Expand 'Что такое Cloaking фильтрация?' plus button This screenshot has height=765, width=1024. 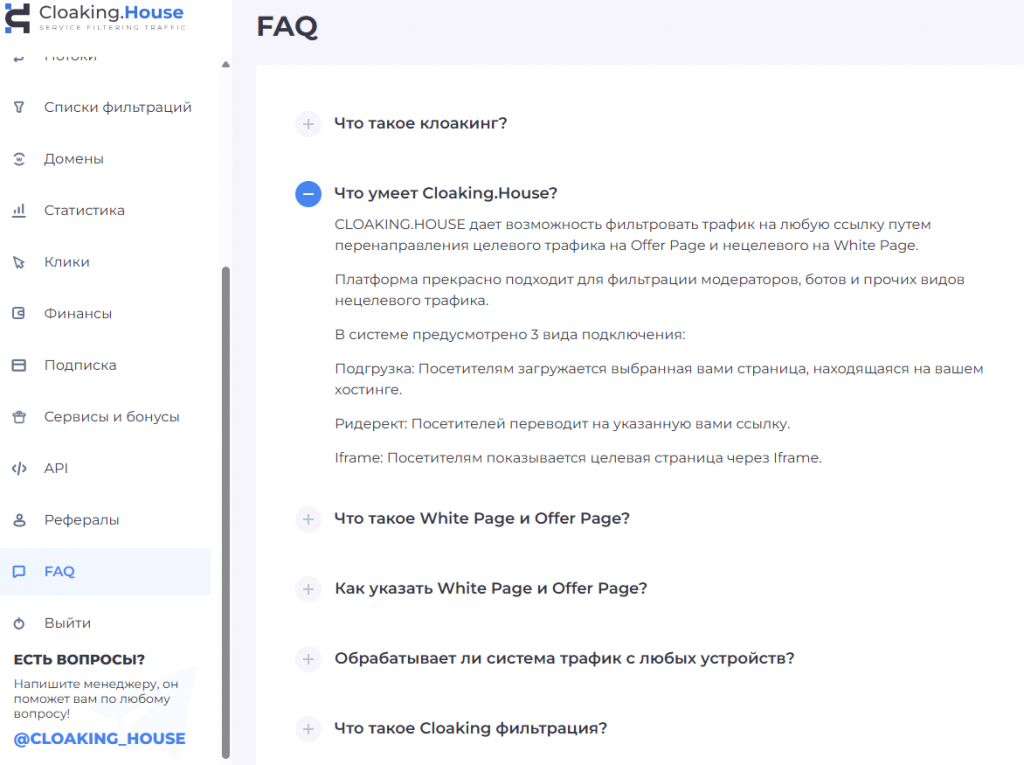(308, 729)
